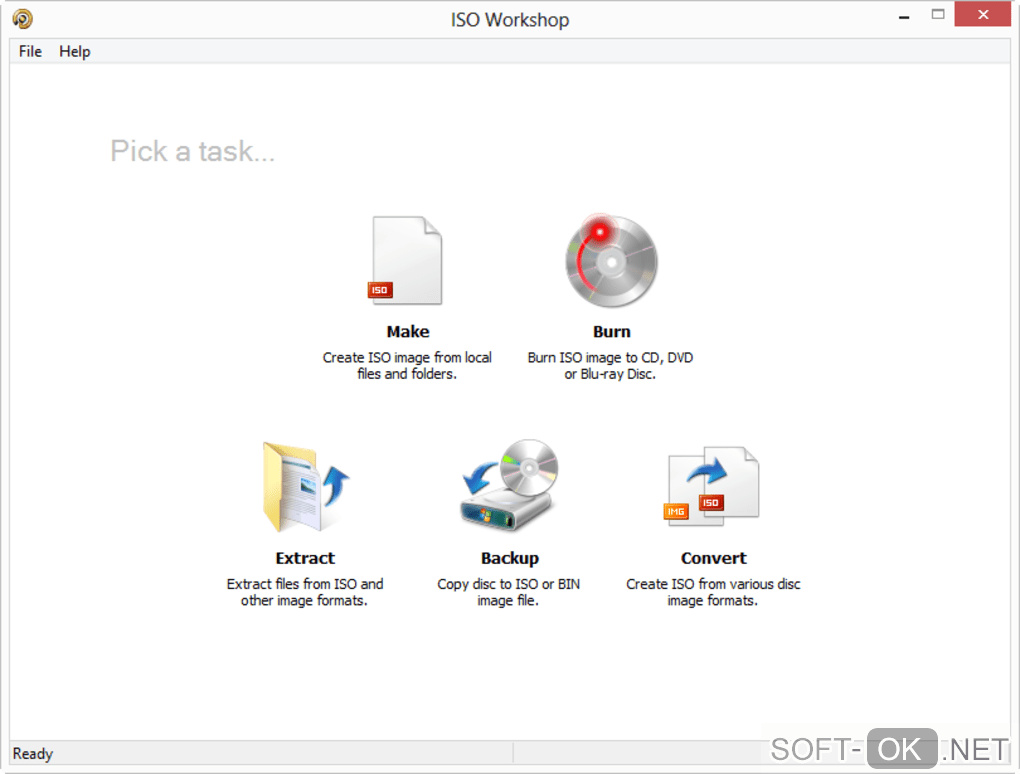Open the Help menu
1020x774 pixels.
[75, 51]
